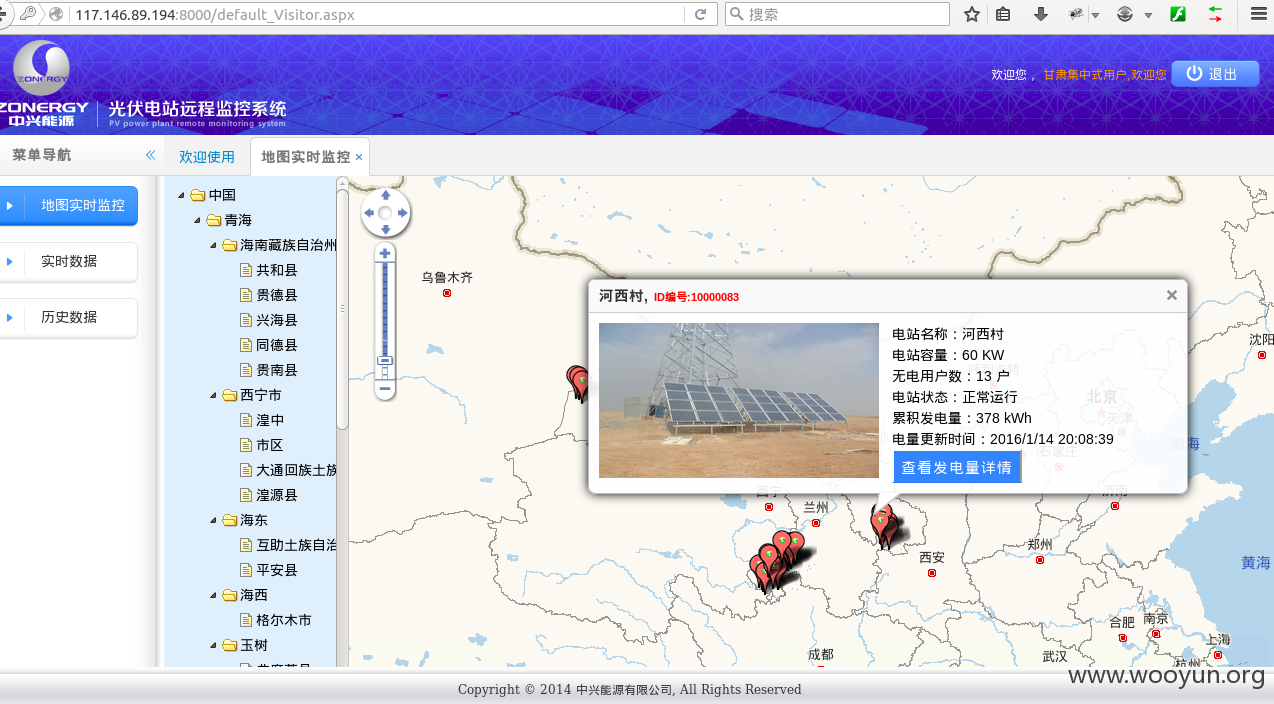The image size is (1274, 704).
Task: Close the 河西村 info popup
Action: (x=1171, y=295)
